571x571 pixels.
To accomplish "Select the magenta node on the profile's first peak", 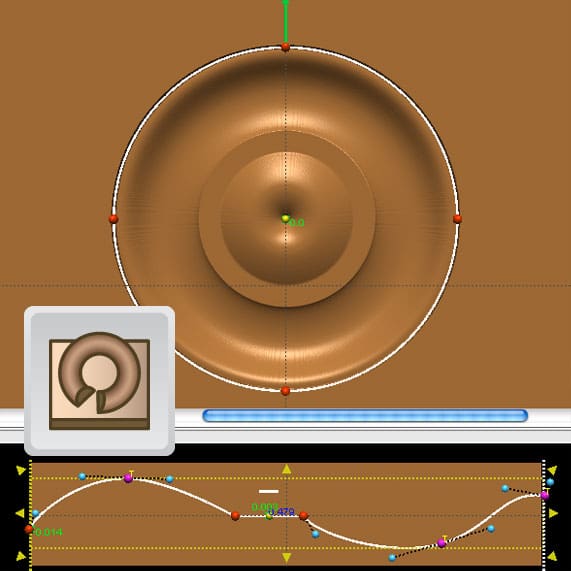I will 128,478.
